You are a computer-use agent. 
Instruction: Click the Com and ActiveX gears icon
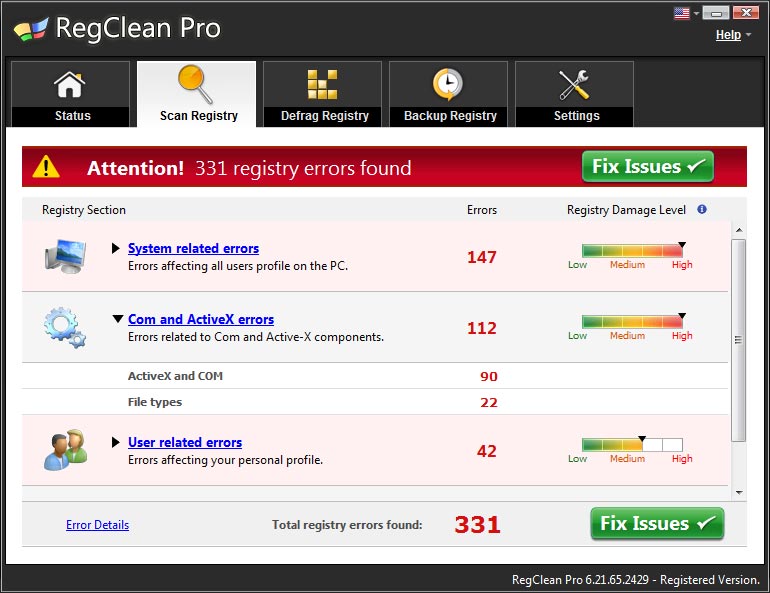tap(65, 327)
